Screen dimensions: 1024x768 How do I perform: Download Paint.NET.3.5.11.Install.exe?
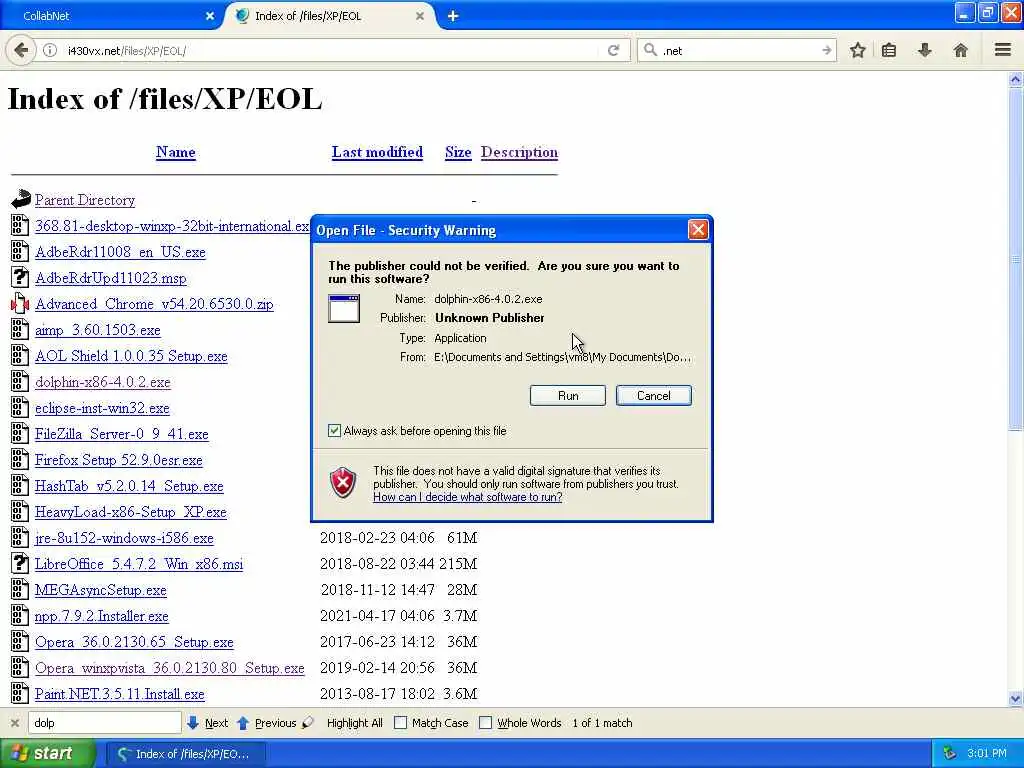[120, 694]
